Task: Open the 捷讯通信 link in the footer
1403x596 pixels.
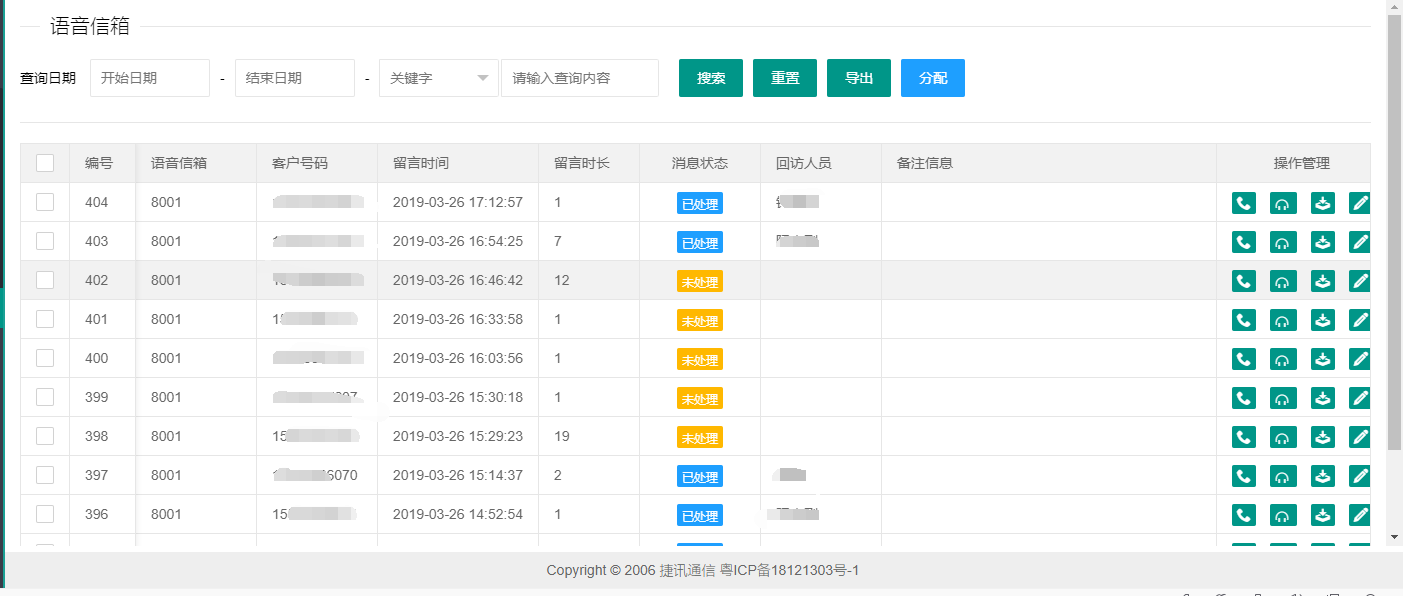Action: (x=686, y=570)
